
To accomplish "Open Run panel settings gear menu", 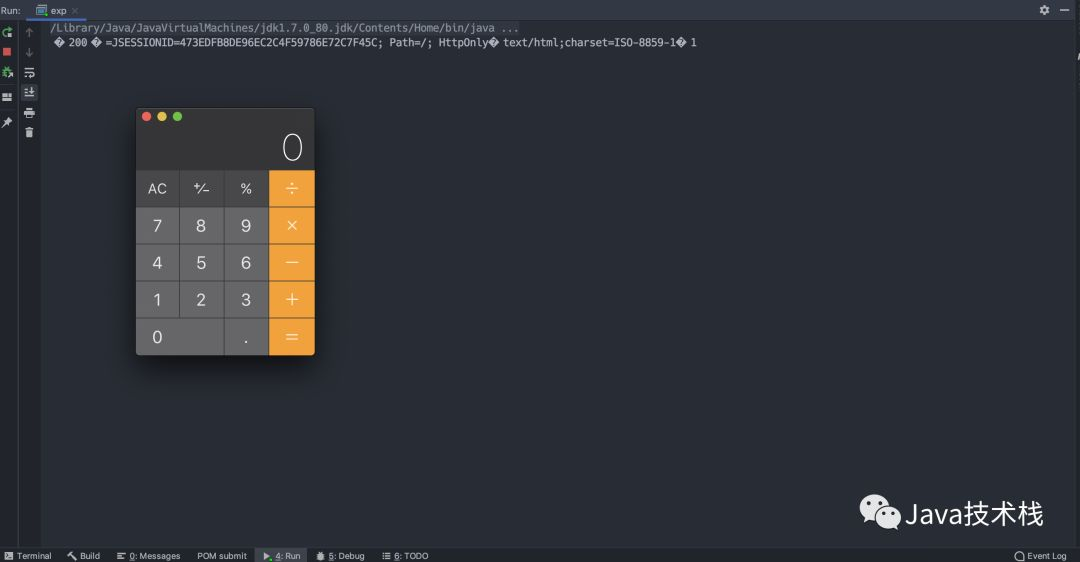I will [1044, 10].
